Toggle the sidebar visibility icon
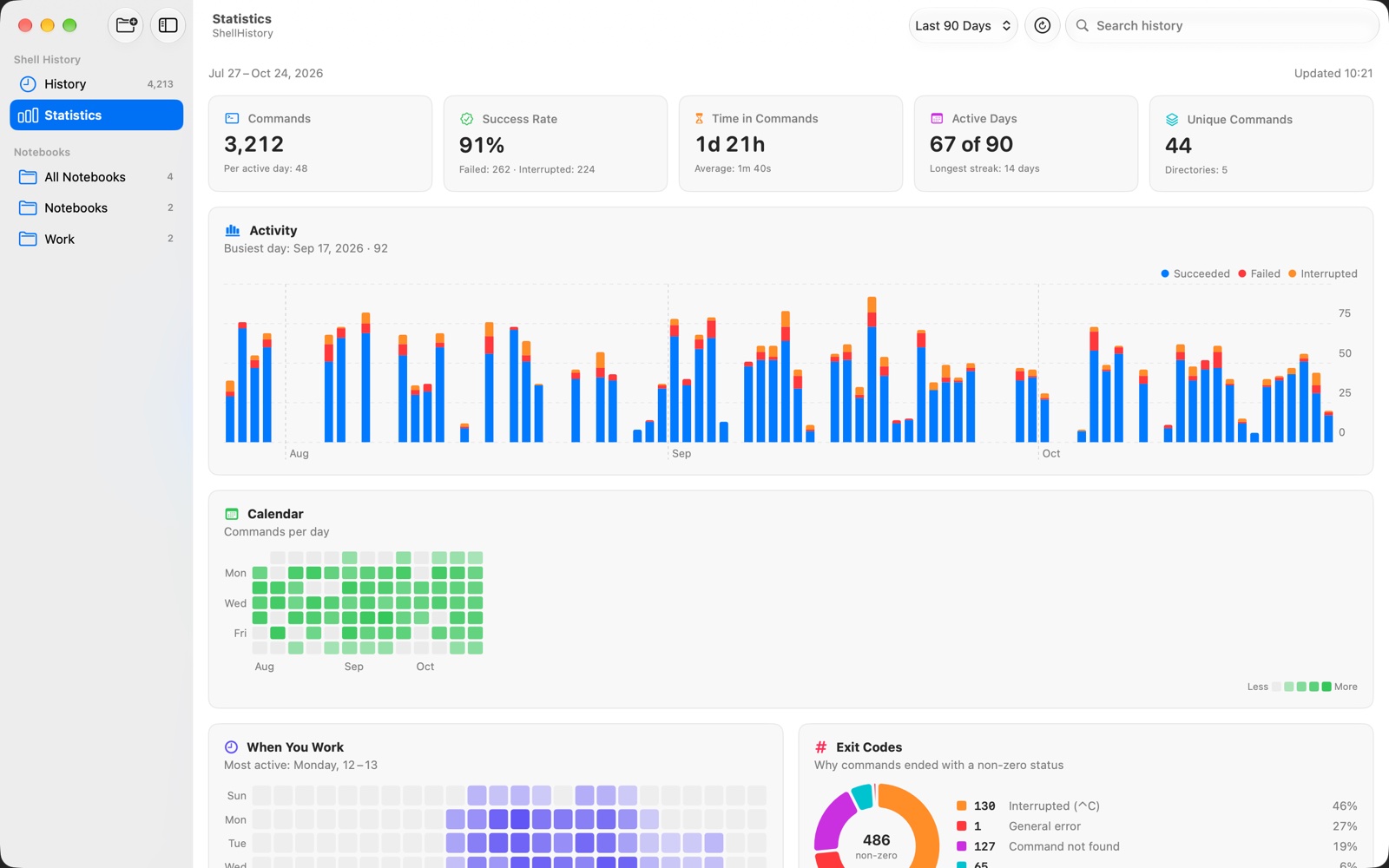This screenshot has width=1389, height=868. pyautogui.click(x=168, y=25)
